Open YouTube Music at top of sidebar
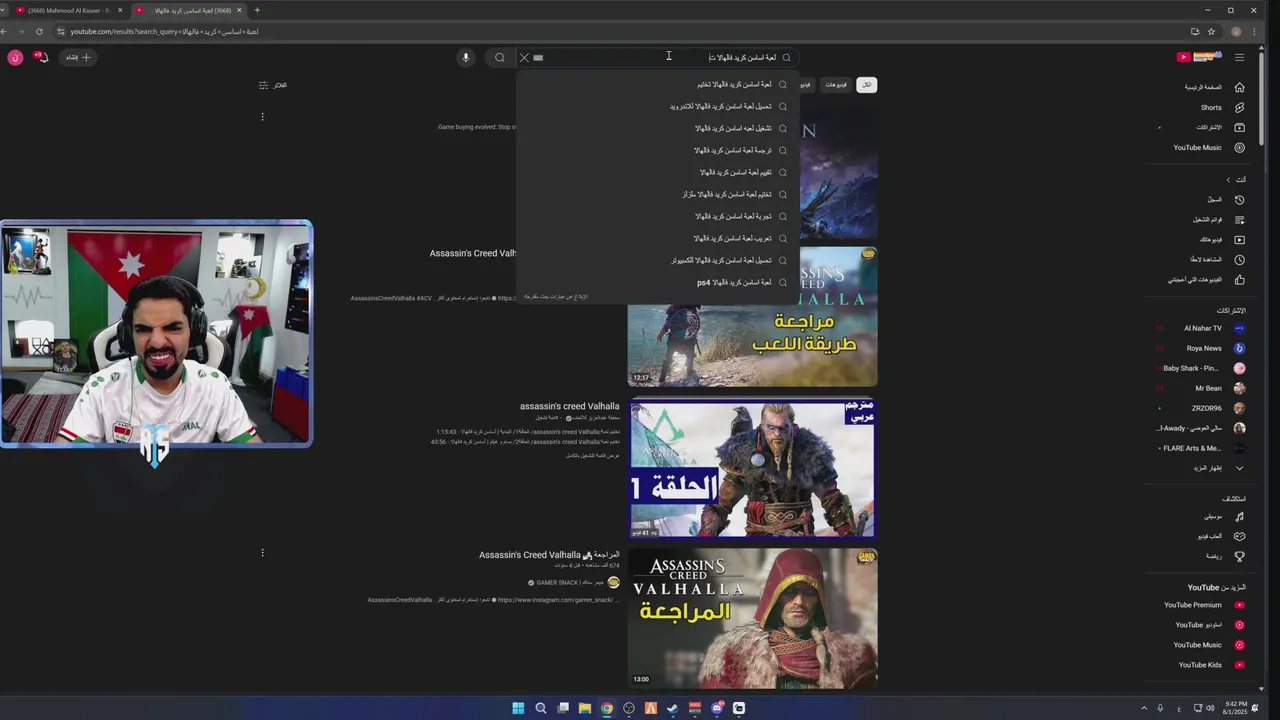This screenshot has width=1280, height=720. (1197, 147)
